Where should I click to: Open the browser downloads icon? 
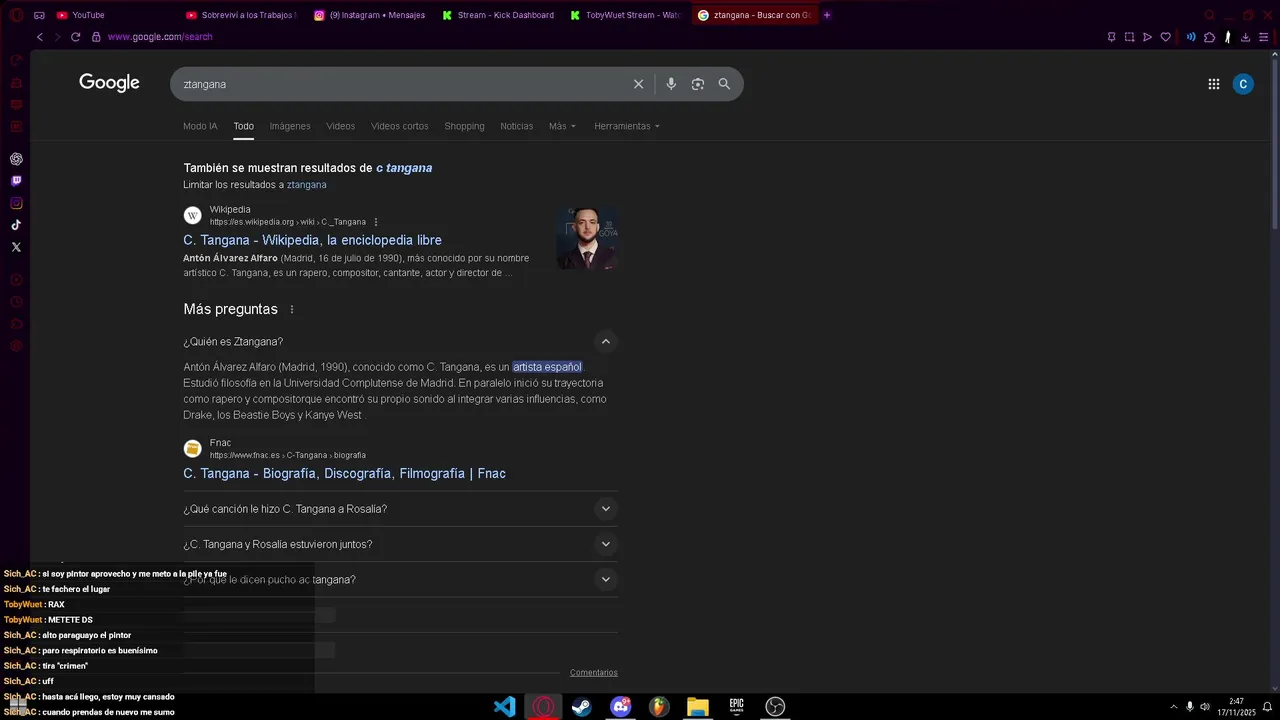[x=1245, y=37]
